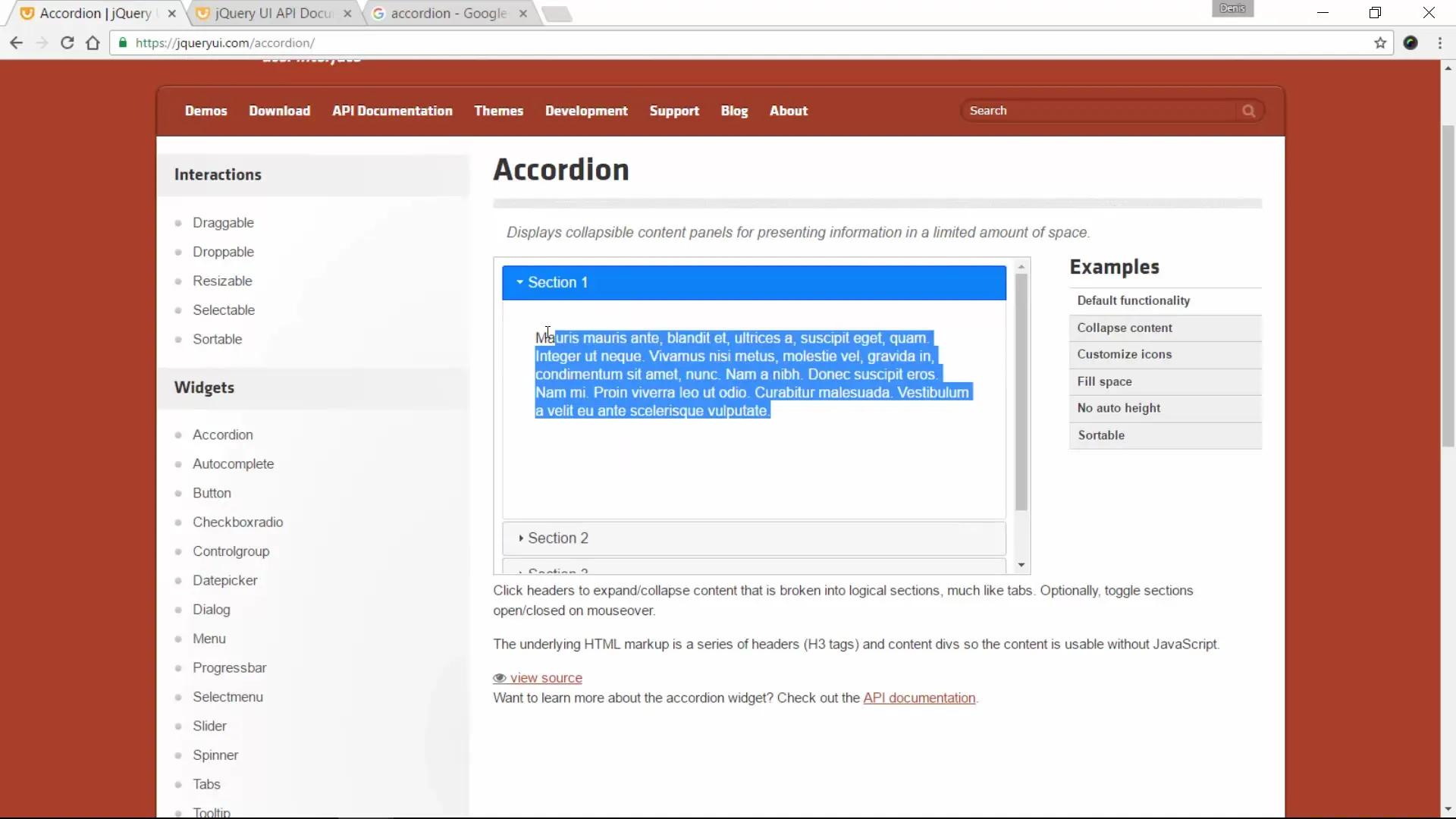Open the Datepicker widget page

coord(225,581)
